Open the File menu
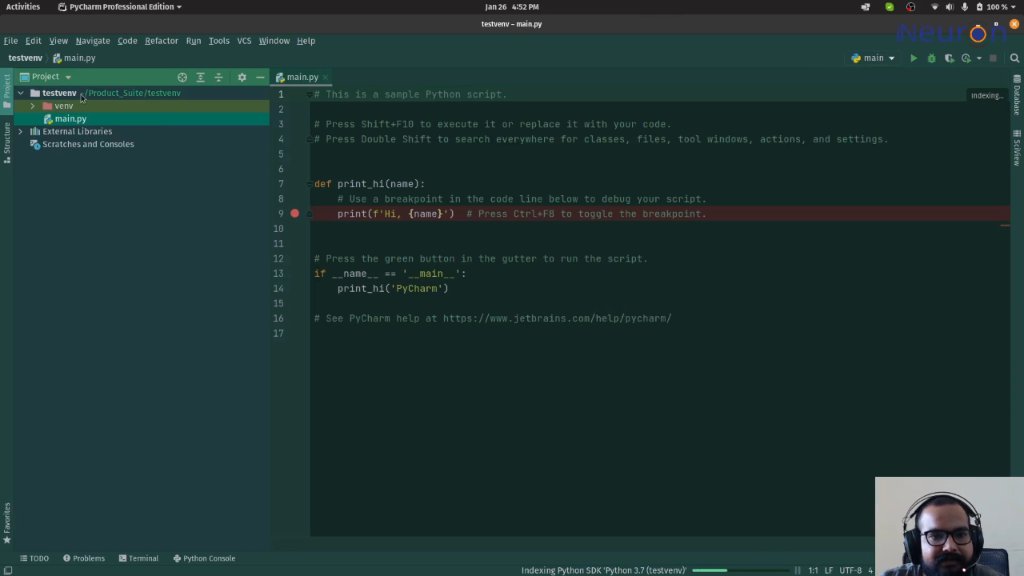The image size is (1024, 576). (10, 40)
